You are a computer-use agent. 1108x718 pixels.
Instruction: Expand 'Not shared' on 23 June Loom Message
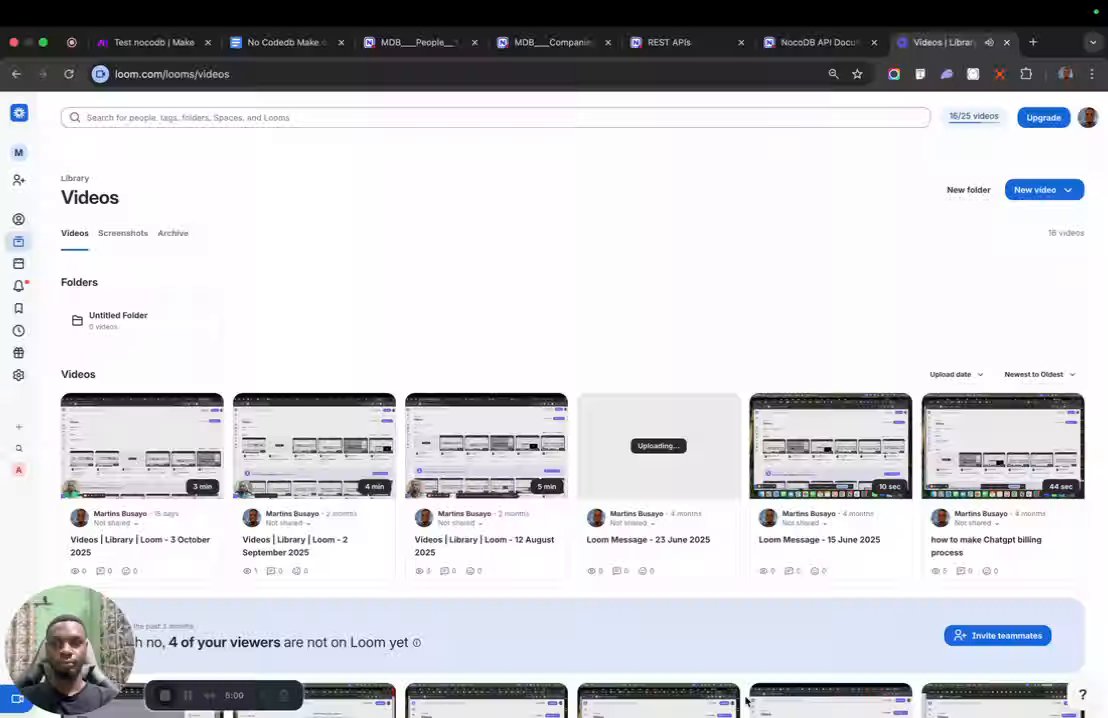pyautogui.click(x=632, y=524)
